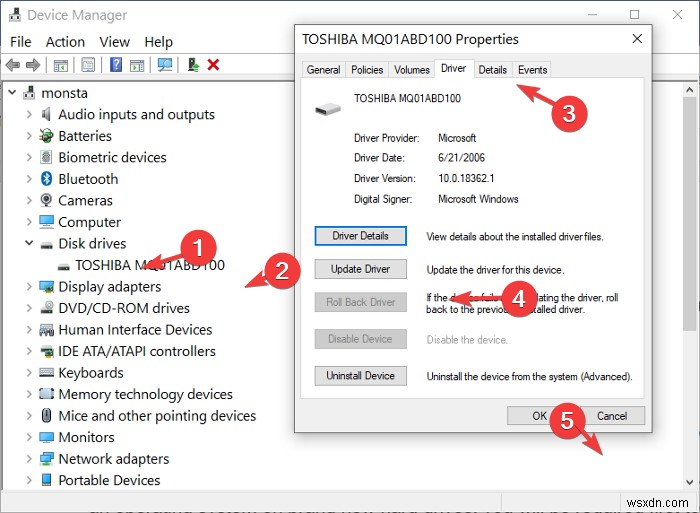Image resolution: width=700 pixels, height=513 pixels.
Task: Close the TOSHIBA Properties dialog
Action: [x=637, y=39]
